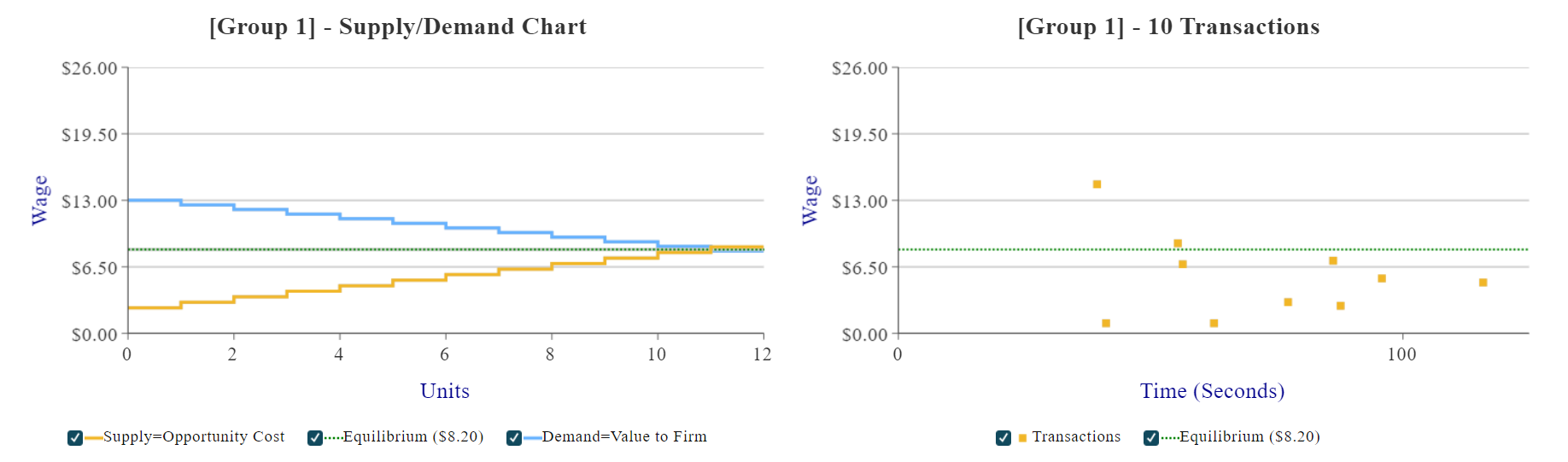Click the "Transactions" legend label
Screen dimensions: 1568x462
click(1076, 437)
